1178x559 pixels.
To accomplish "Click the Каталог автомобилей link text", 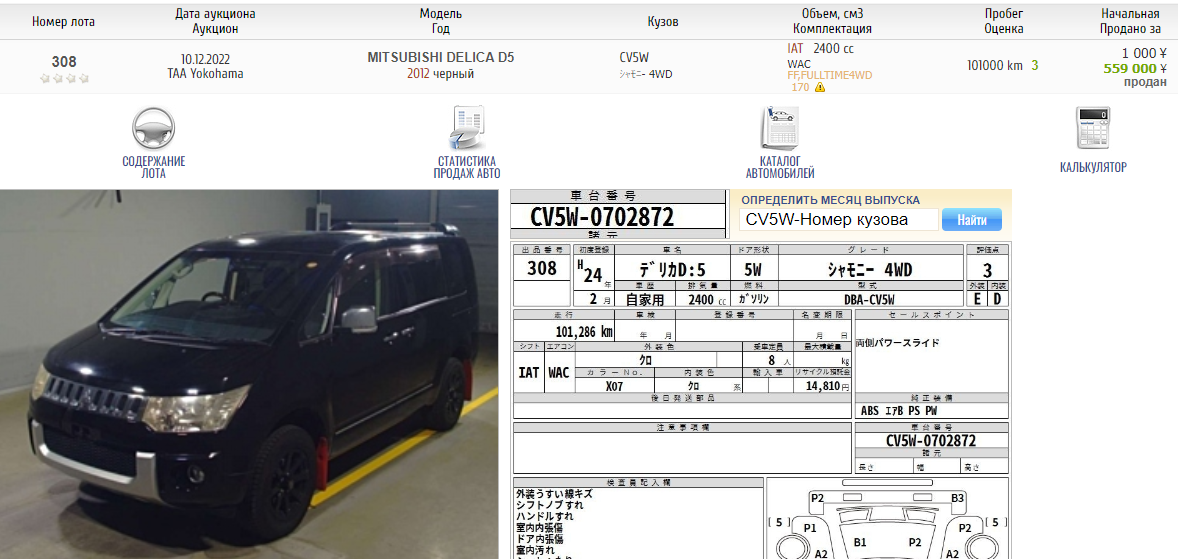I will (x=780, y=167).
